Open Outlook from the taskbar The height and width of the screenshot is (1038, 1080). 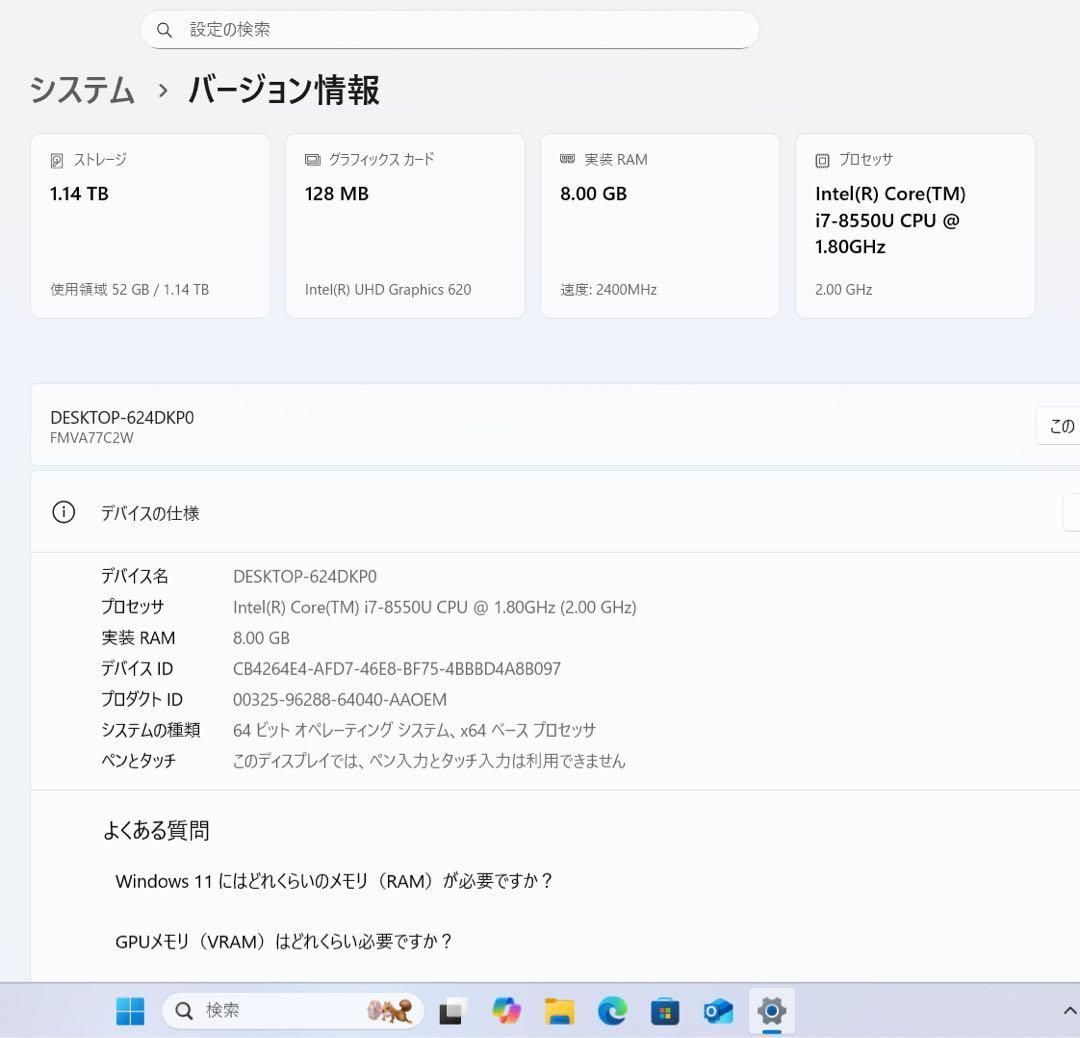[x=718, y=1011]
